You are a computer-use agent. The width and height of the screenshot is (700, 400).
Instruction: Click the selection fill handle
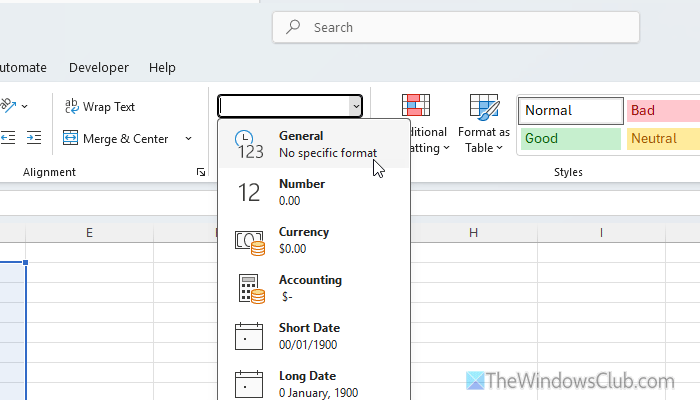click(25, 262)
